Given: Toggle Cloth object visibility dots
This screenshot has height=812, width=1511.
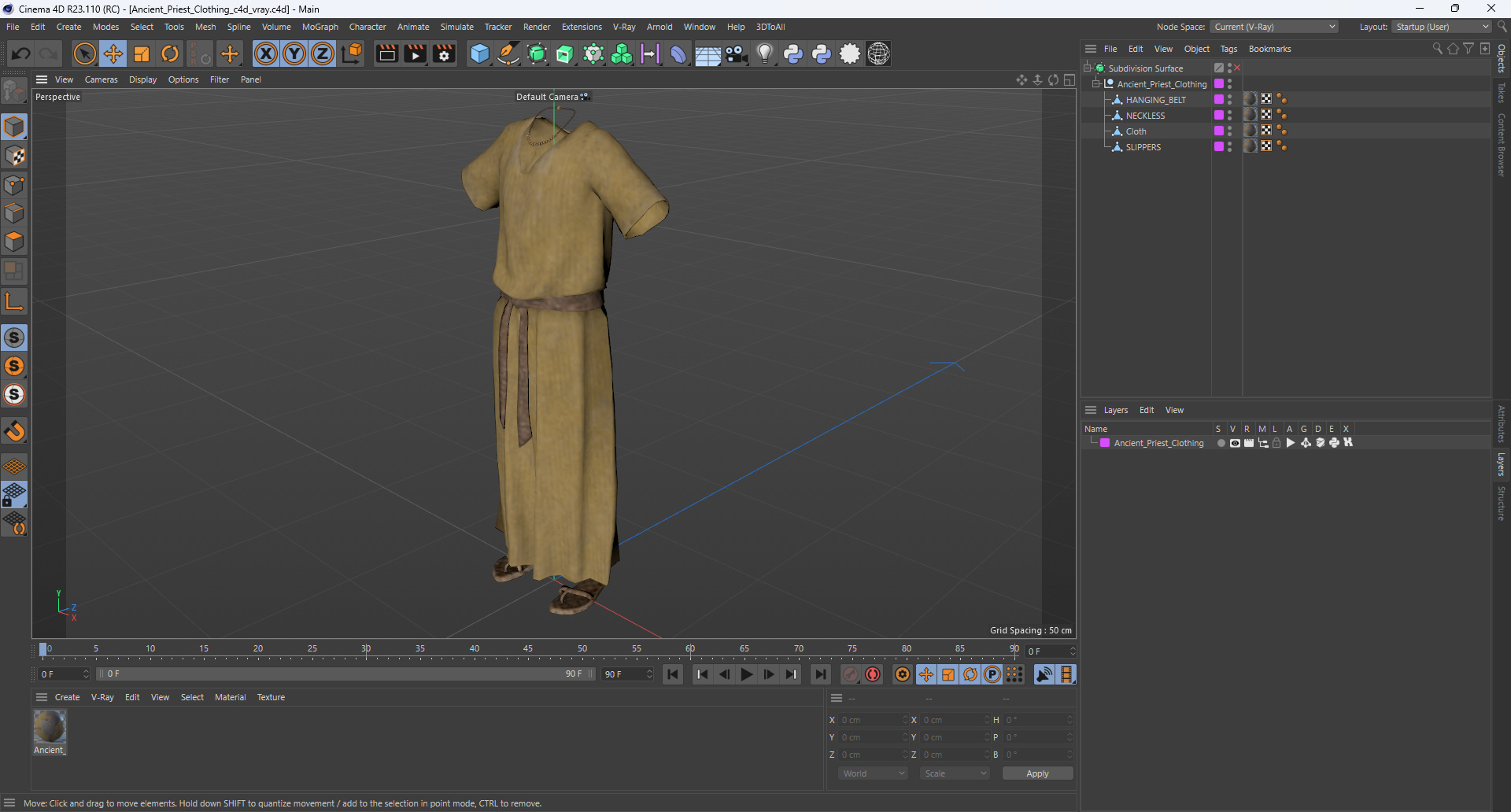Looking at the screenshot, I should (1229, 131).
